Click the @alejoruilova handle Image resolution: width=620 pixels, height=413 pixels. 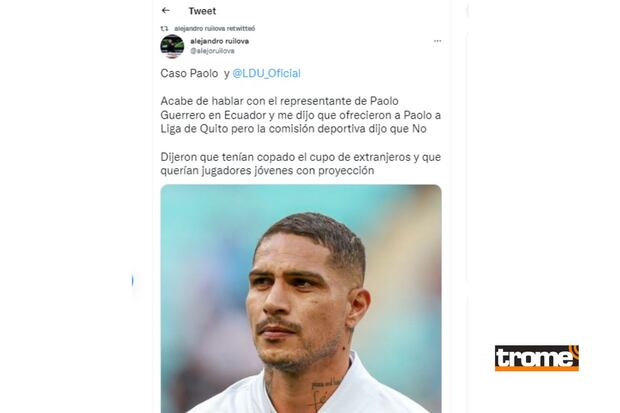212,51
